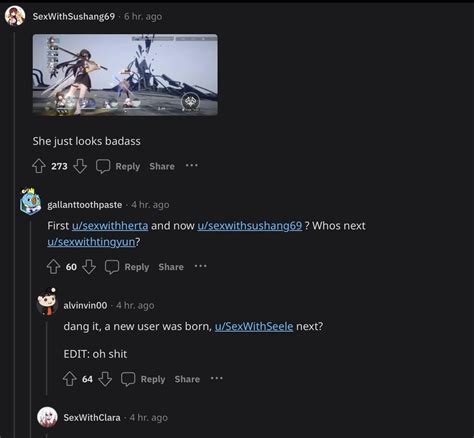
Task: Open more options on SexWithSushang69's comment
Action: 192,165
